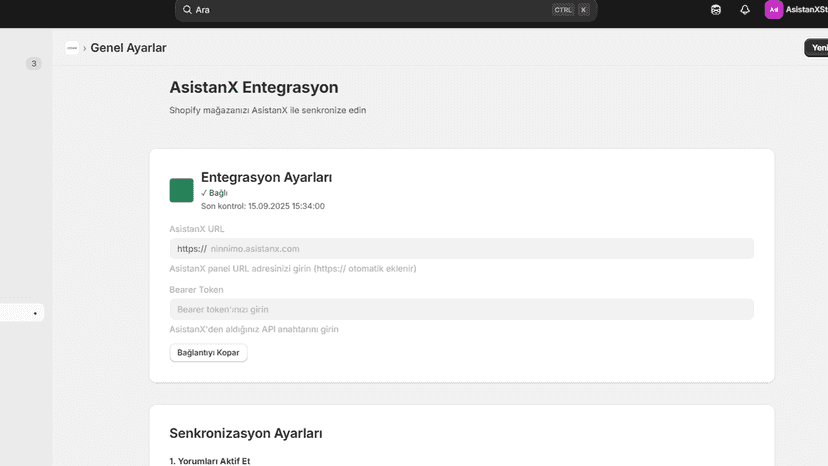Click the AsistanX Entegrasyon title
Image resolution: width=828 pixels, height=466 pixels.
coord(253,87)
